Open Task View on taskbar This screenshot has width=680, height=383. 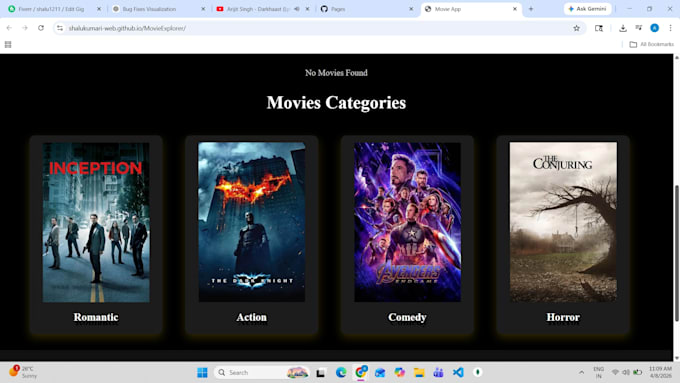coord(320,372)
